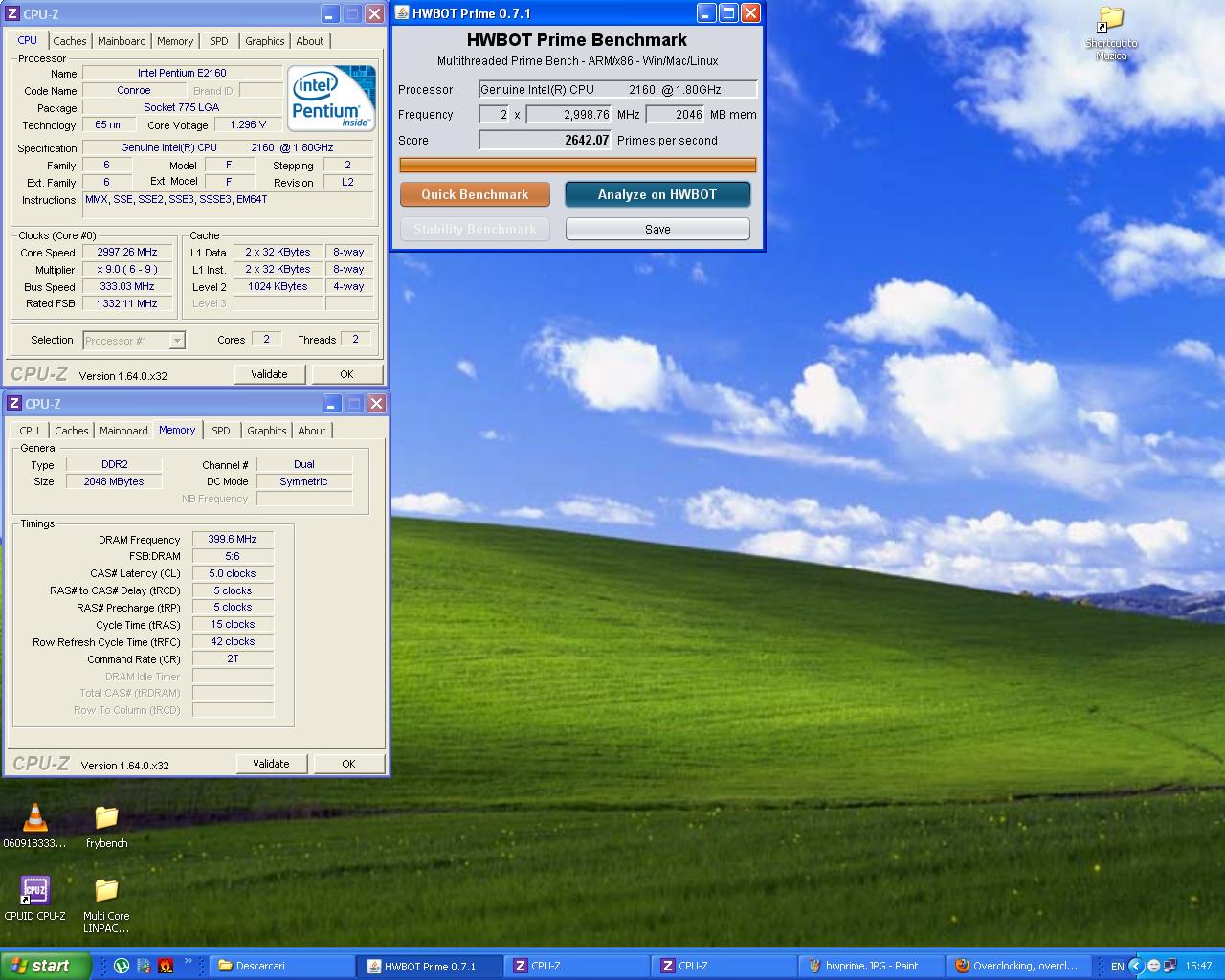Click the flame quick launch icon in the taskbar
The height and width of the screenshot is (980, 1225).
[165, 966]
